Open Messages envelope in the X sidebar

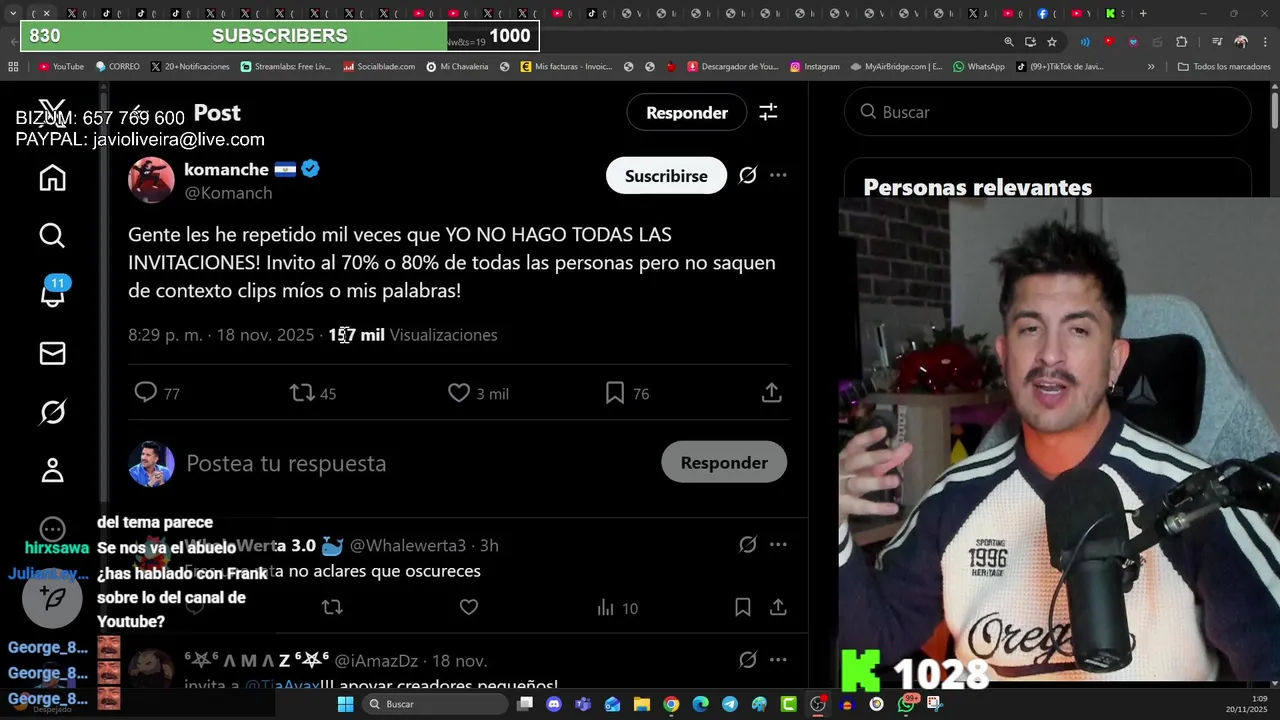tap(52, 353)
